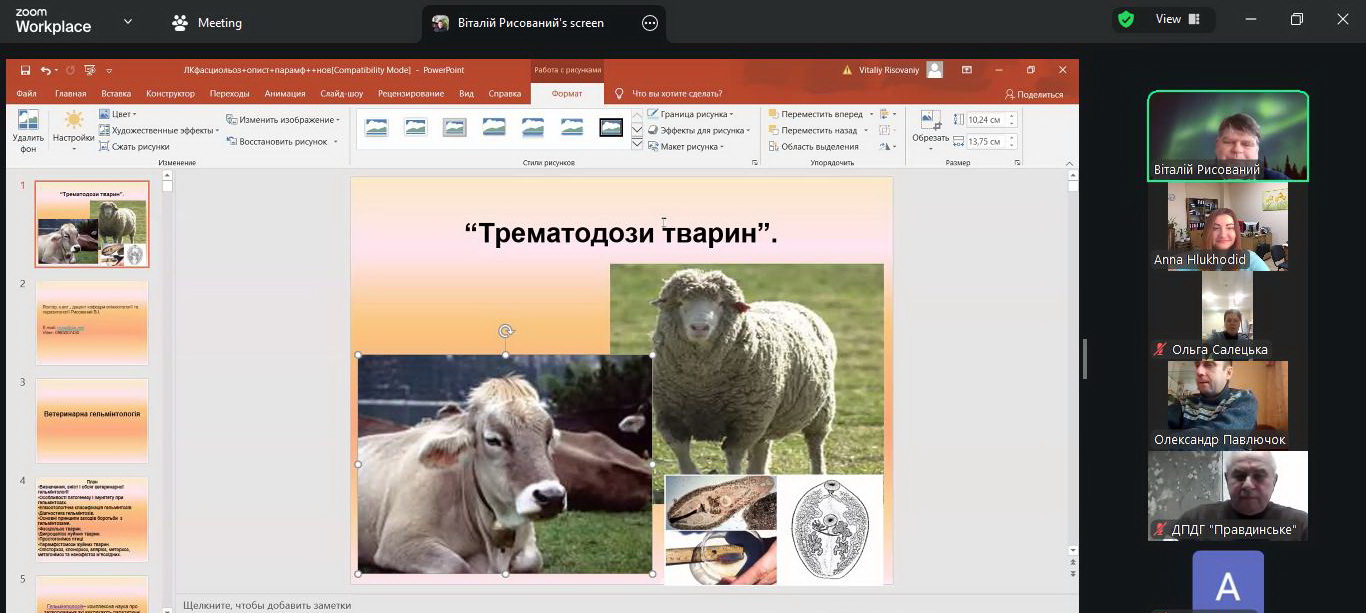Select the black-framed picture style thumbnail
The width and height of the screenshot is (1366, 613).
click(x=611, y=127)
